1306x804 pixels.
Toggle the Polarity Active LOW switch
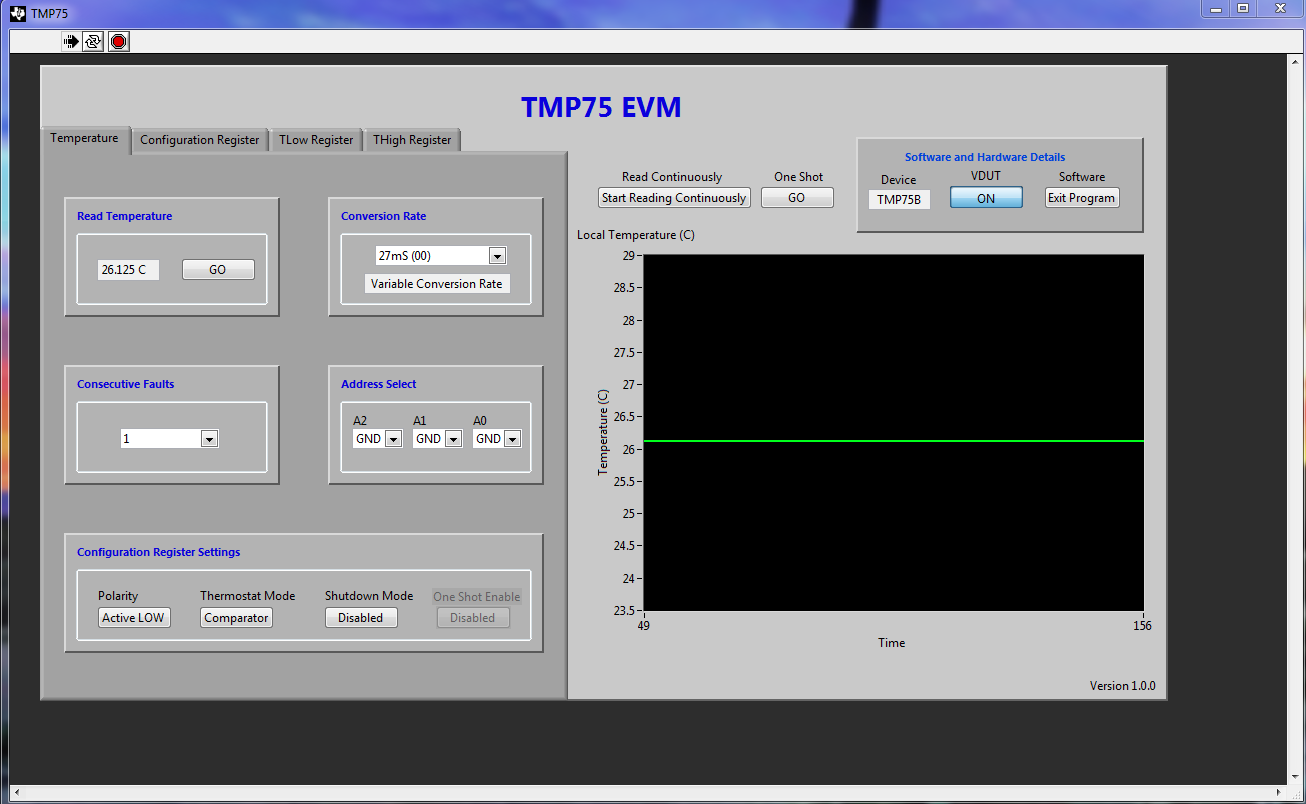tap(134, 618)
